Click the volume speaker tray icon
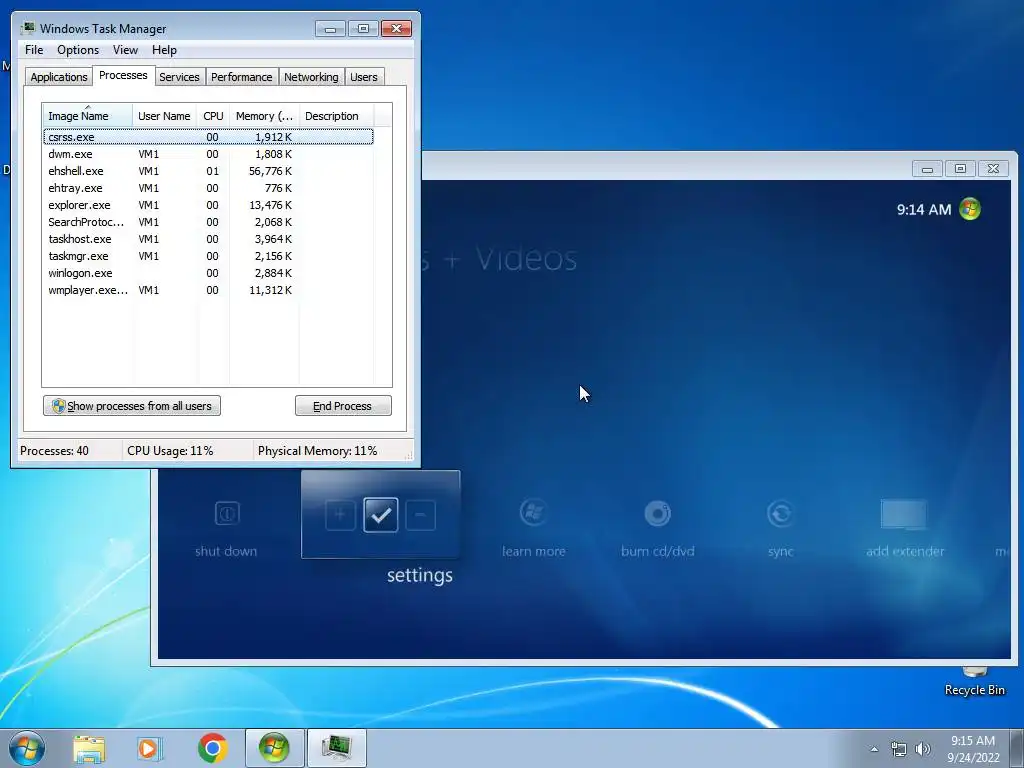 [923, 749]
